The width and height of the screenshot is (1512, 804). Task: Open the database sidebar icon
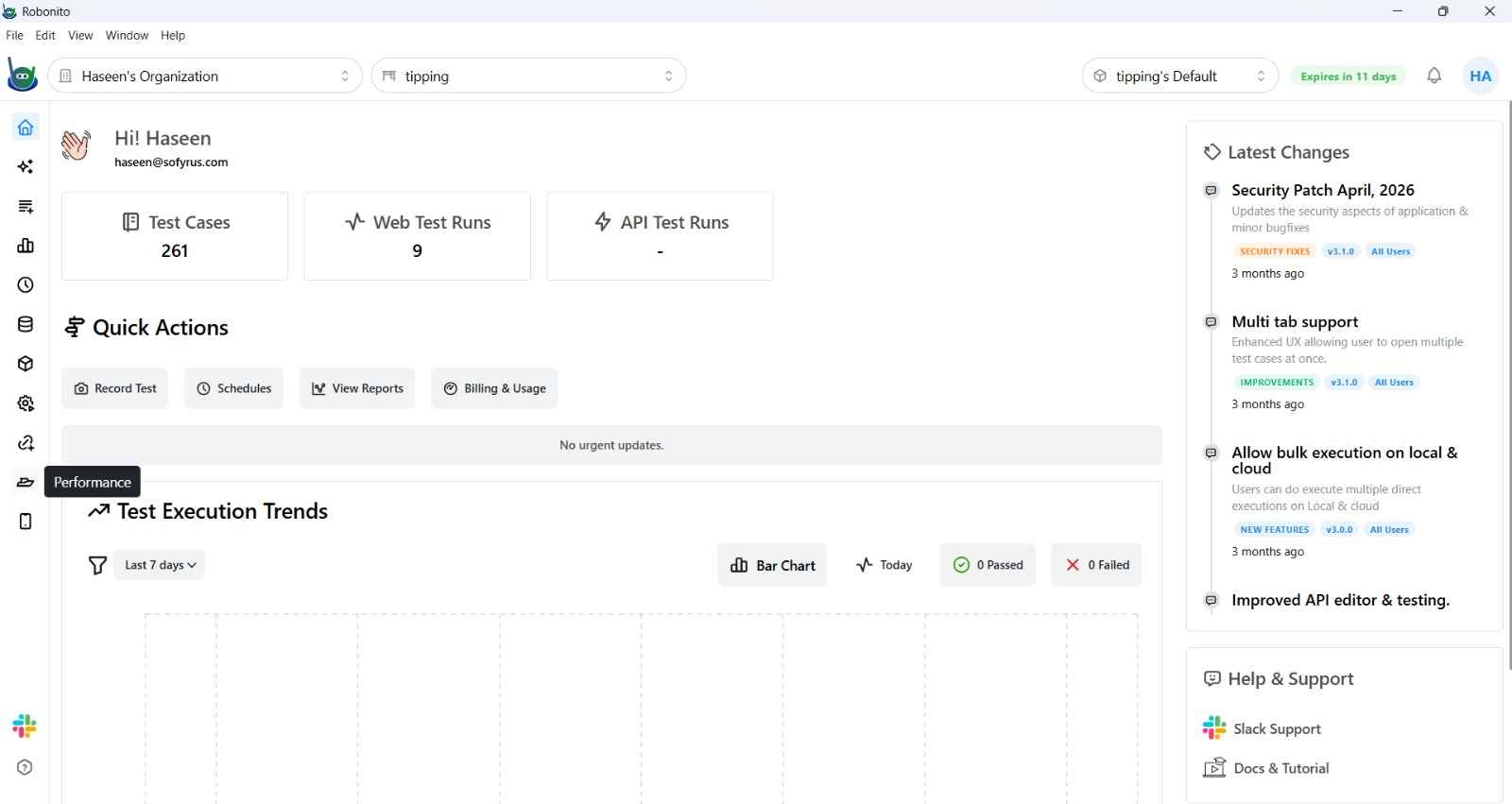click(x=26, y=325)
